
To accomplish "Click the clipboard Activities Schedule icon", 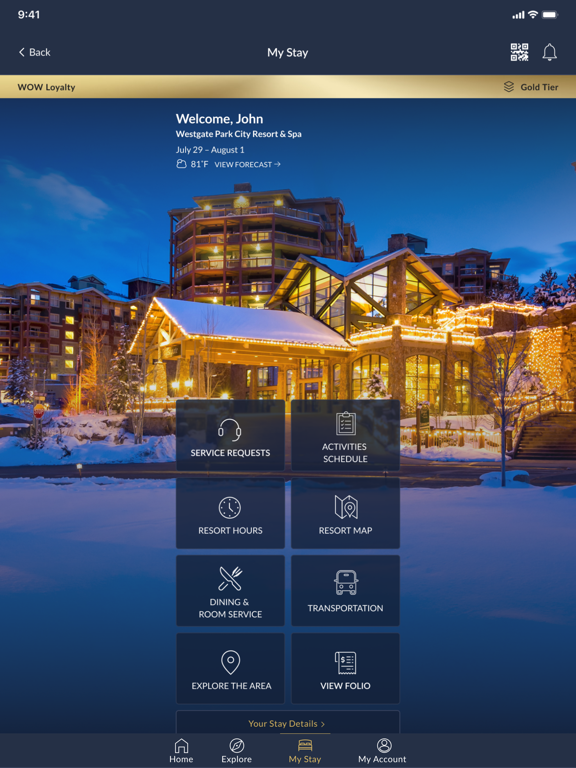I will pyautogui.click(x=346, y=424).
